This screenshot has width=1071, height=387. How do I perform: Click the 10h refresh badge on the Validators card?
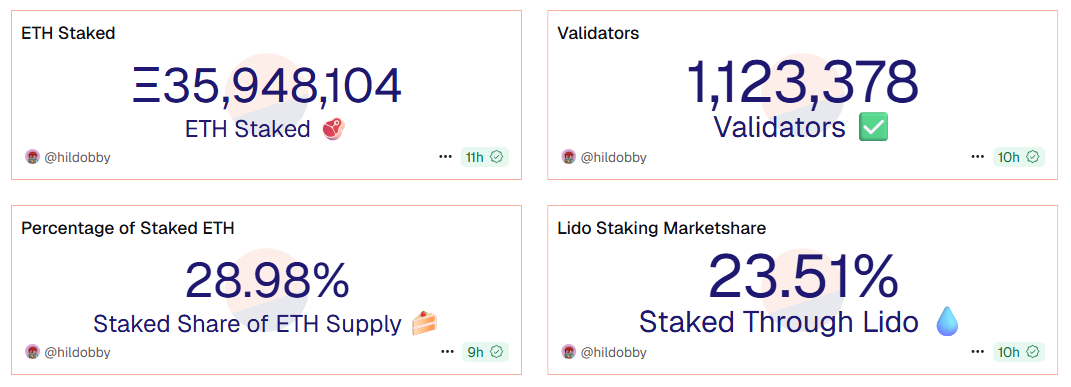tap(1019, 157)
